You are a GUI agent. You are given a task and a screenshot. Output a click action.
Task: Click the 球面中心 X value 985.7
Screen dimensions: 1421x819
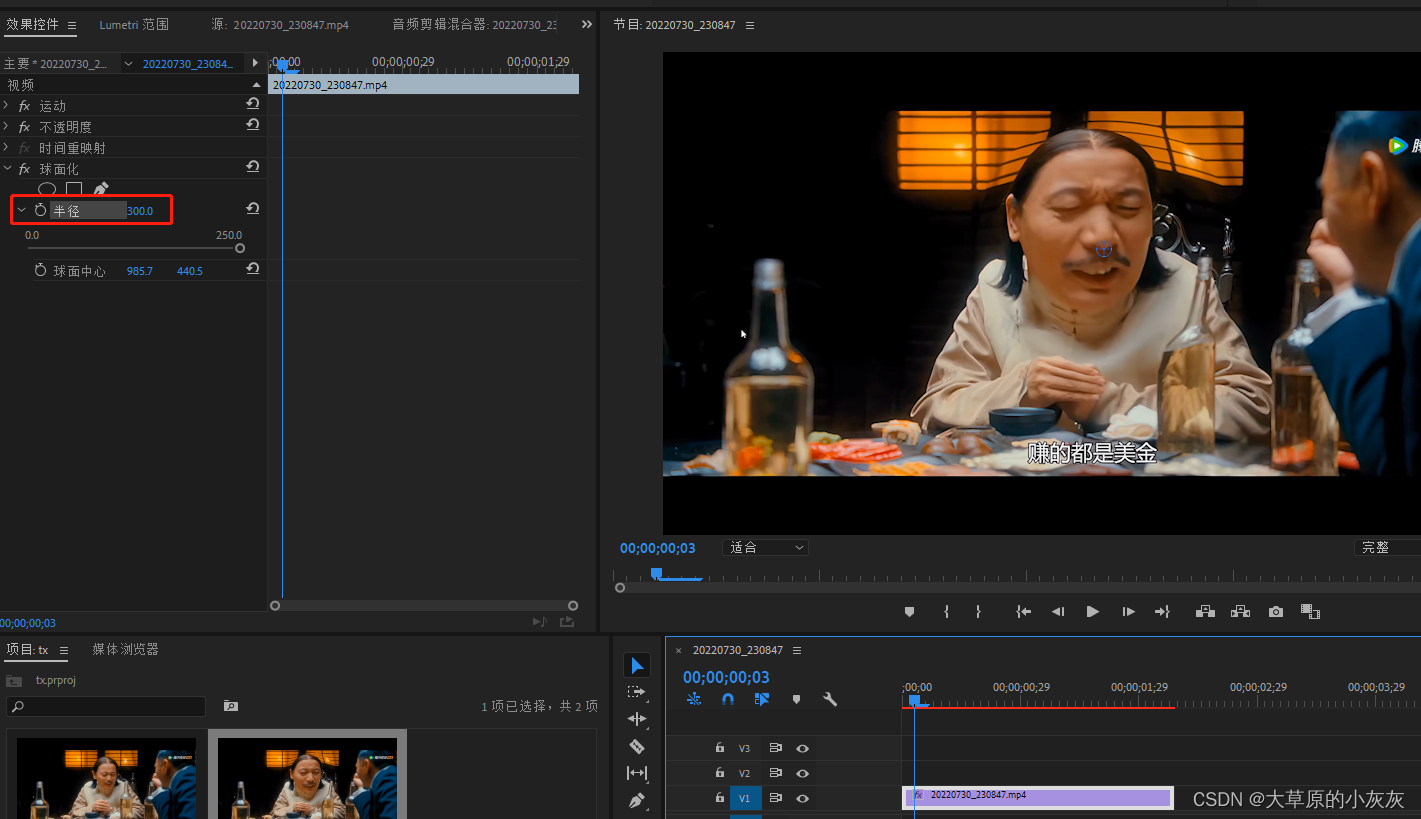pyautogui.click(x=140, y=271)
